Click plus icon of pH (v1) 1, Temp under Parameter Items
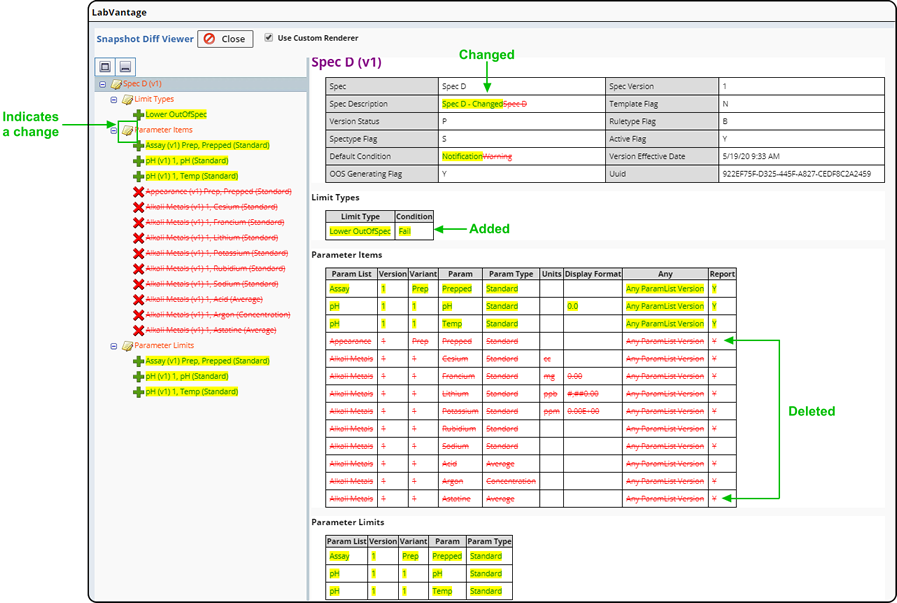 coord(138,177)
